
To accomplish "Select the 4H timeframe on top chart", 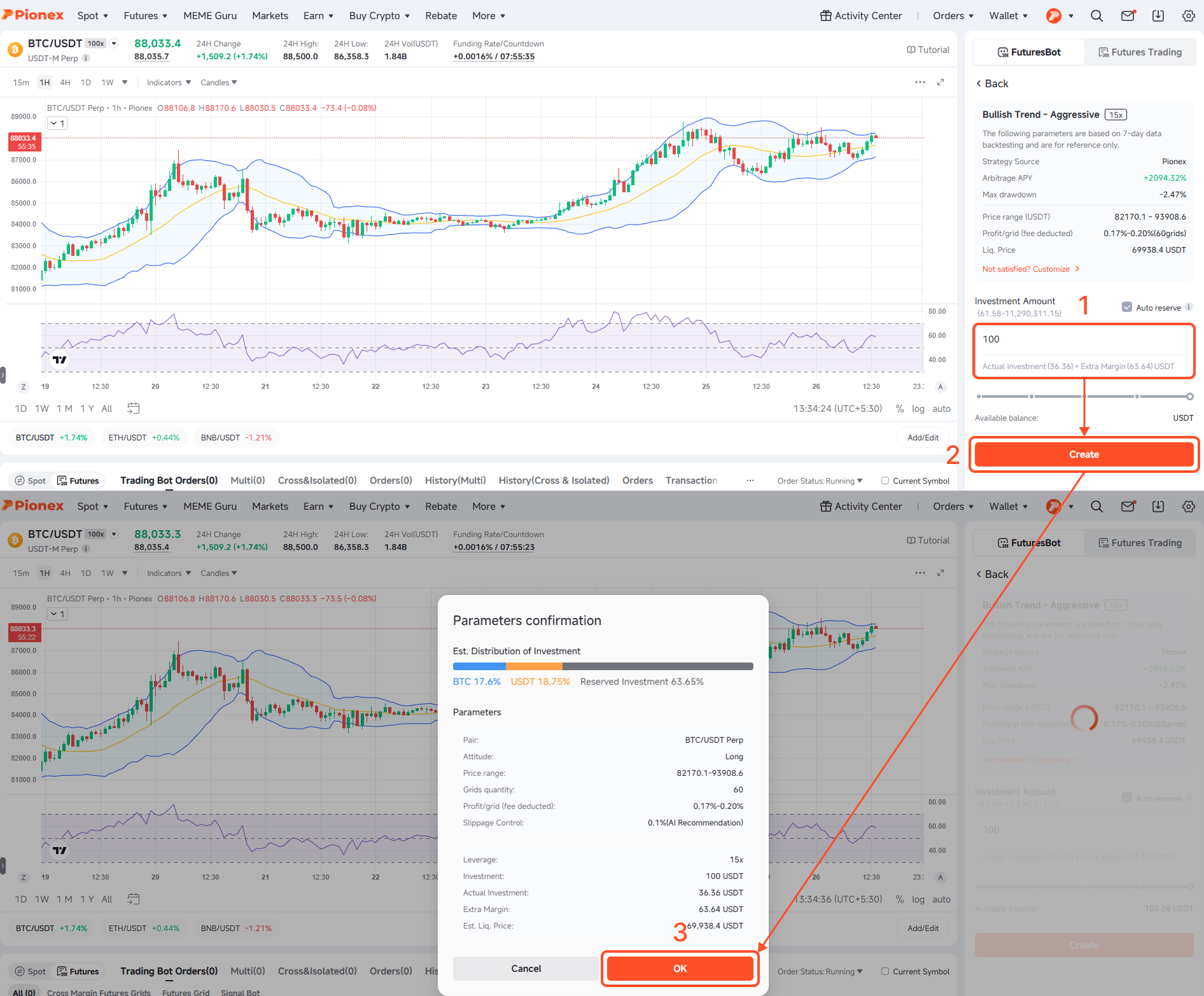I will point(66,83).
